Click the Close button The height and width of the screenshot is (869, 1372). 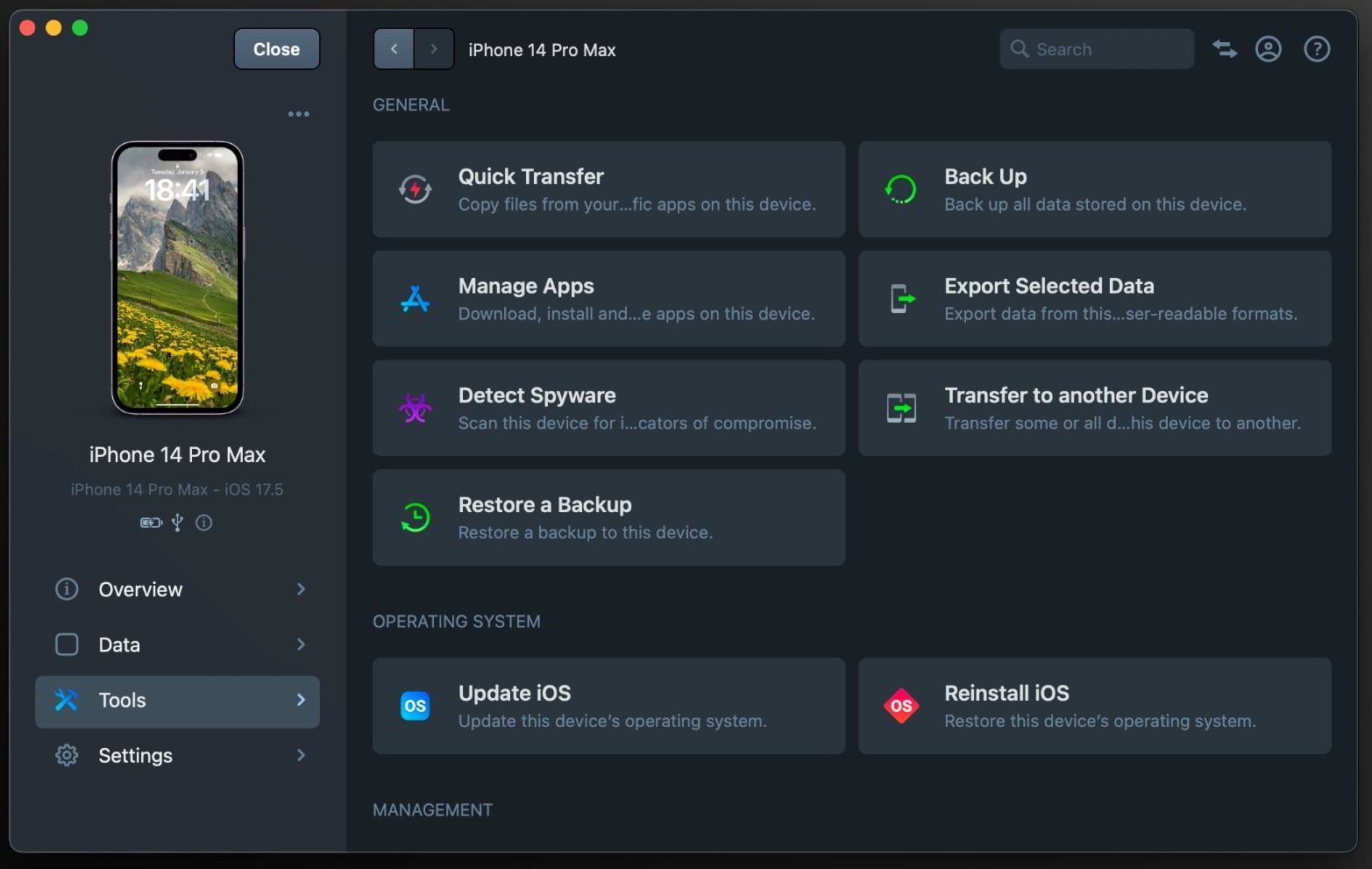277,49
